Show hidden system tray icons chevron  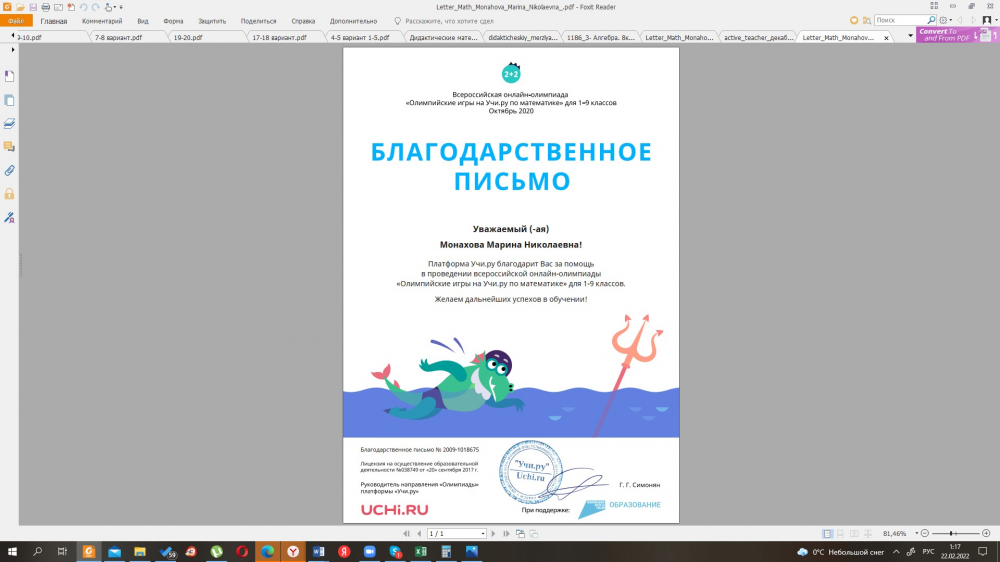pyautogui.click(x=896, y=552)
